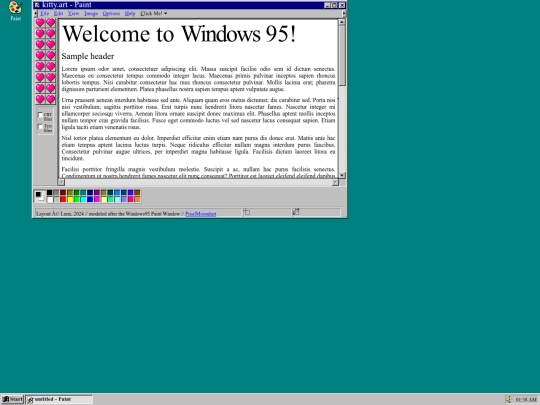Click the pink heart in the first row, left column
Screen dimensions: 540x405
[x=40, y=23]
